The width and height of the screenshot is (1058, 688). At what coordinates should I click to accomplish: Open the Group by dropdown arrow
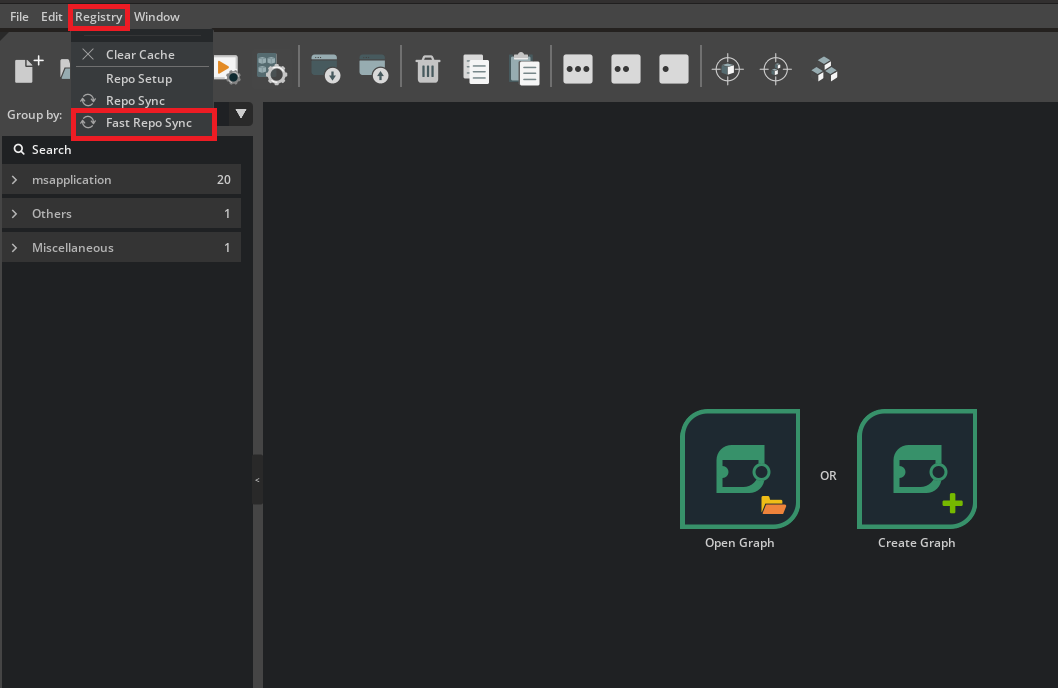pyautogui.click(x=241, y=114)
